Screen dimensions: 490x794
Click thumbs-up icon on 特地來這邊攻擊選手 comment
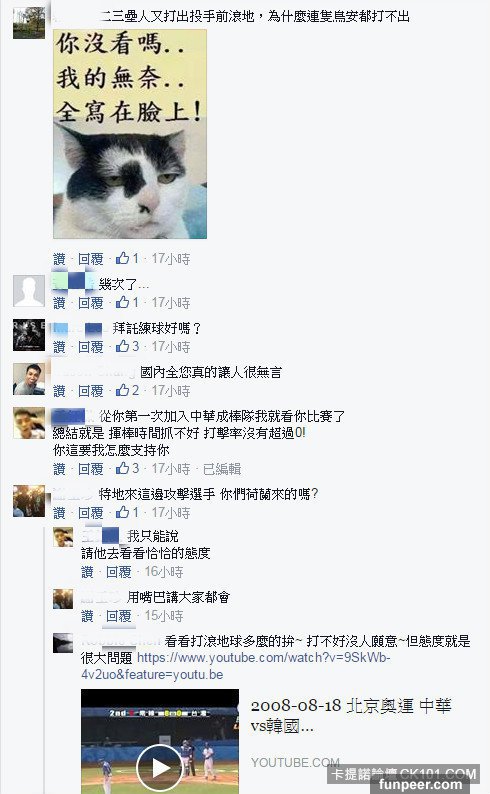[122, 512]
